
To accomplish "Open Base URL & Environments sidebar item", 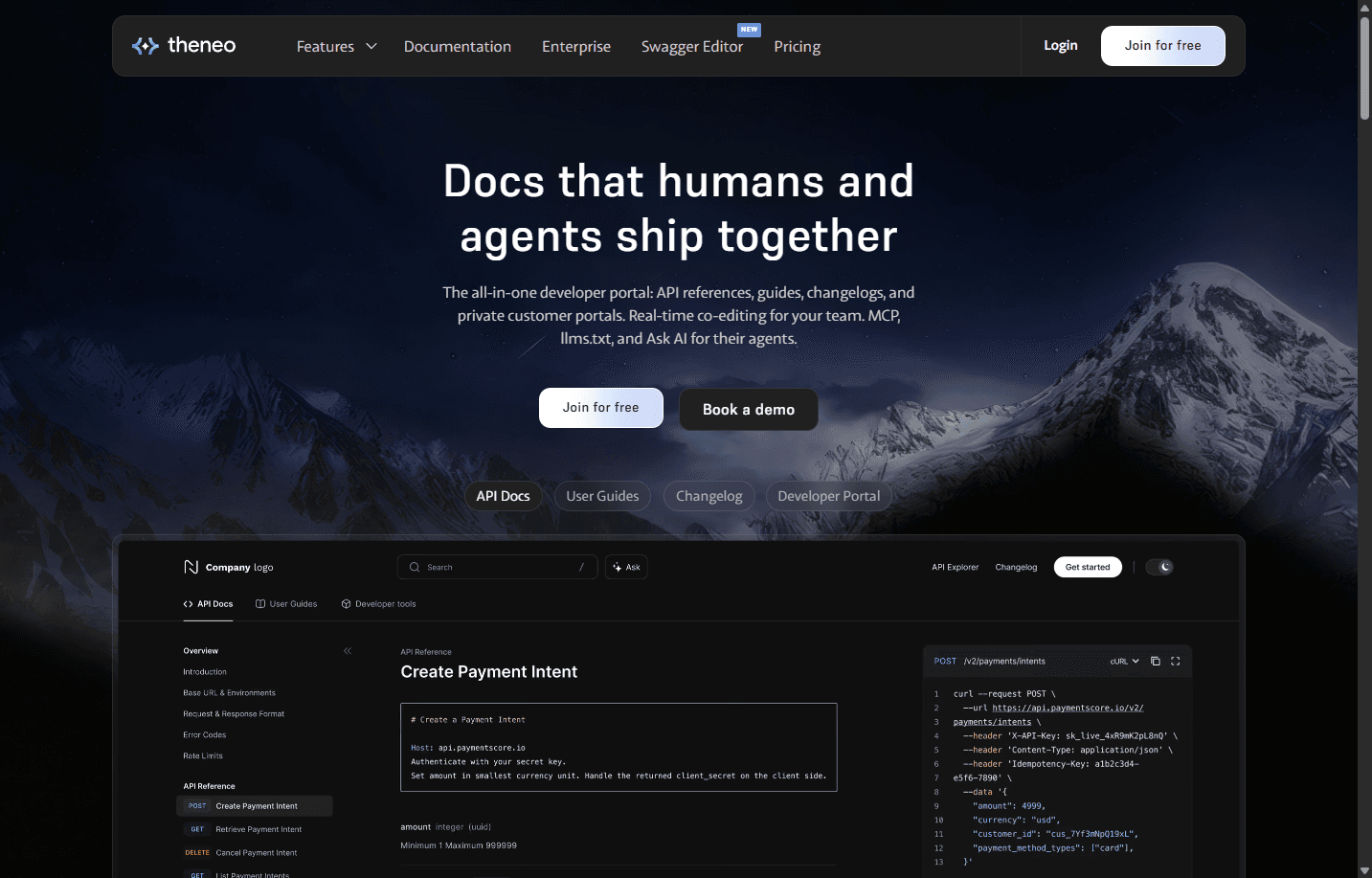I will 230,693.
